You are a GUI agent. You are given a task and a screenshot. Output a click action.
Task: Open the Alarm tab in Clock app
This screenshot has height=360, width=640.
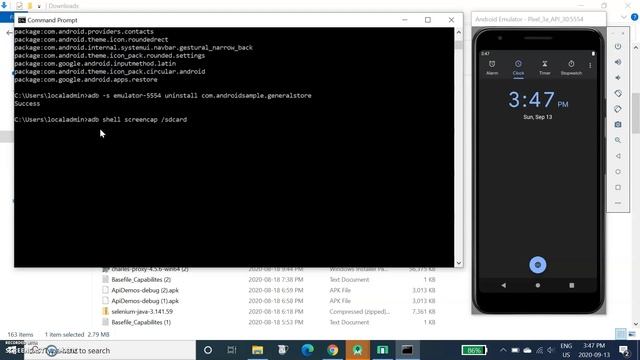coord(492,67)
